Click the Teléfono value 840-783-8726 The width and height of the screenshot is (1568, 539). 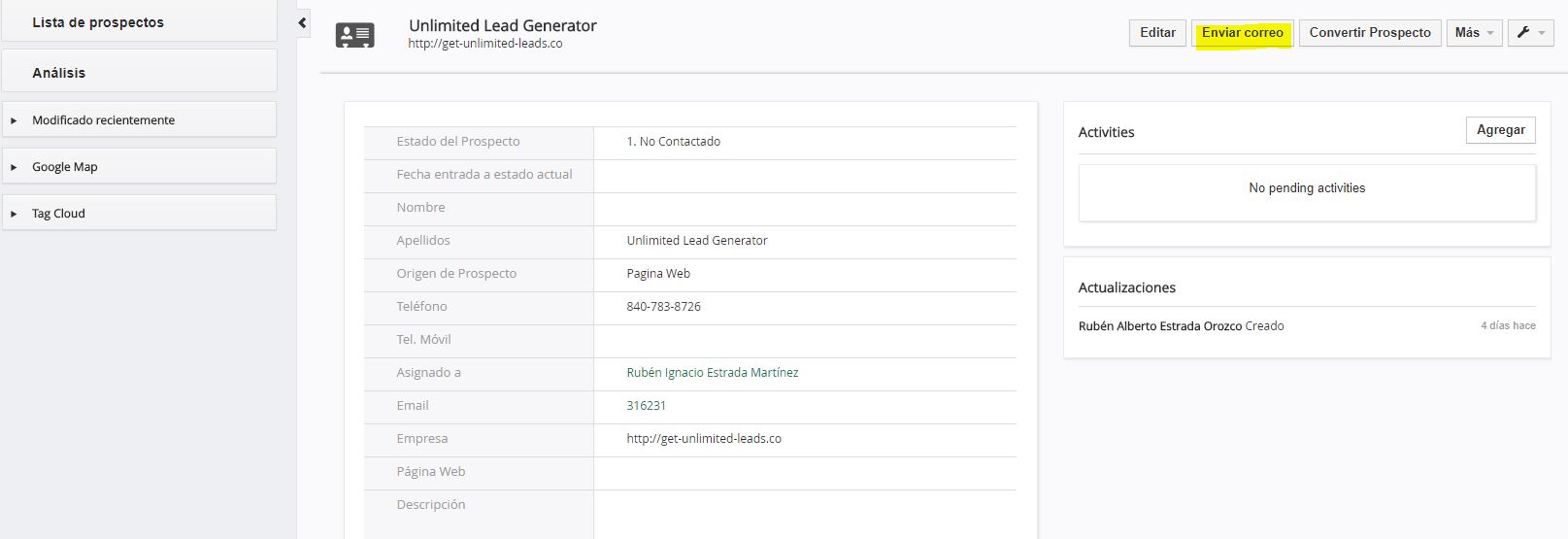(663, 307)
